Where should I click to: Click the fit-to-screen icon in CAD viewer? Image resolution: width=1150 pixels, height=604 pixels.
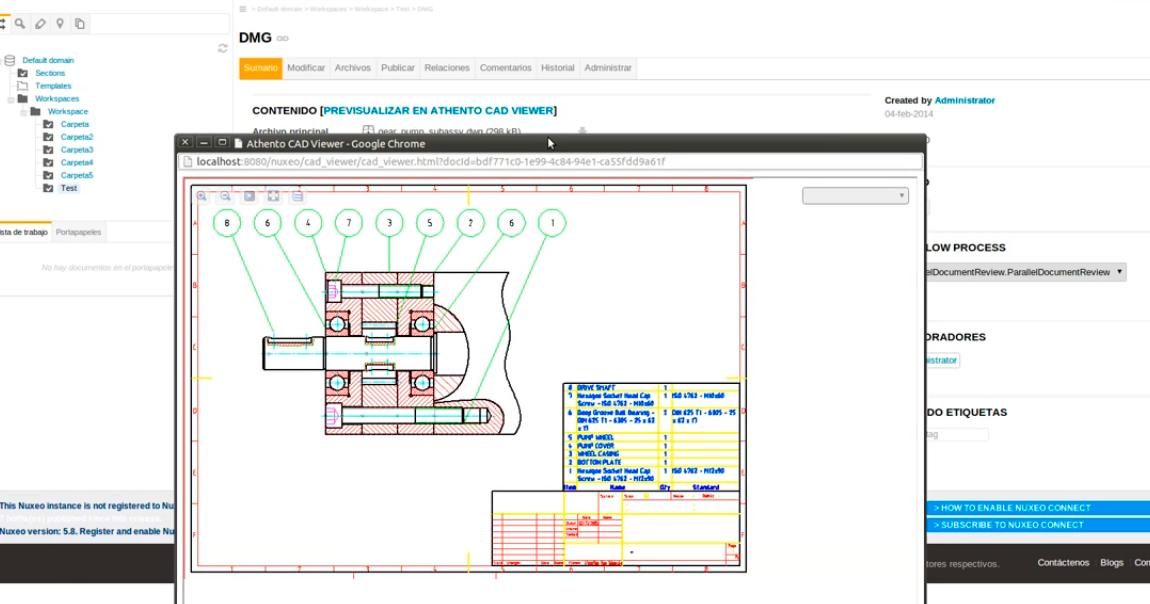click(273, 197)
